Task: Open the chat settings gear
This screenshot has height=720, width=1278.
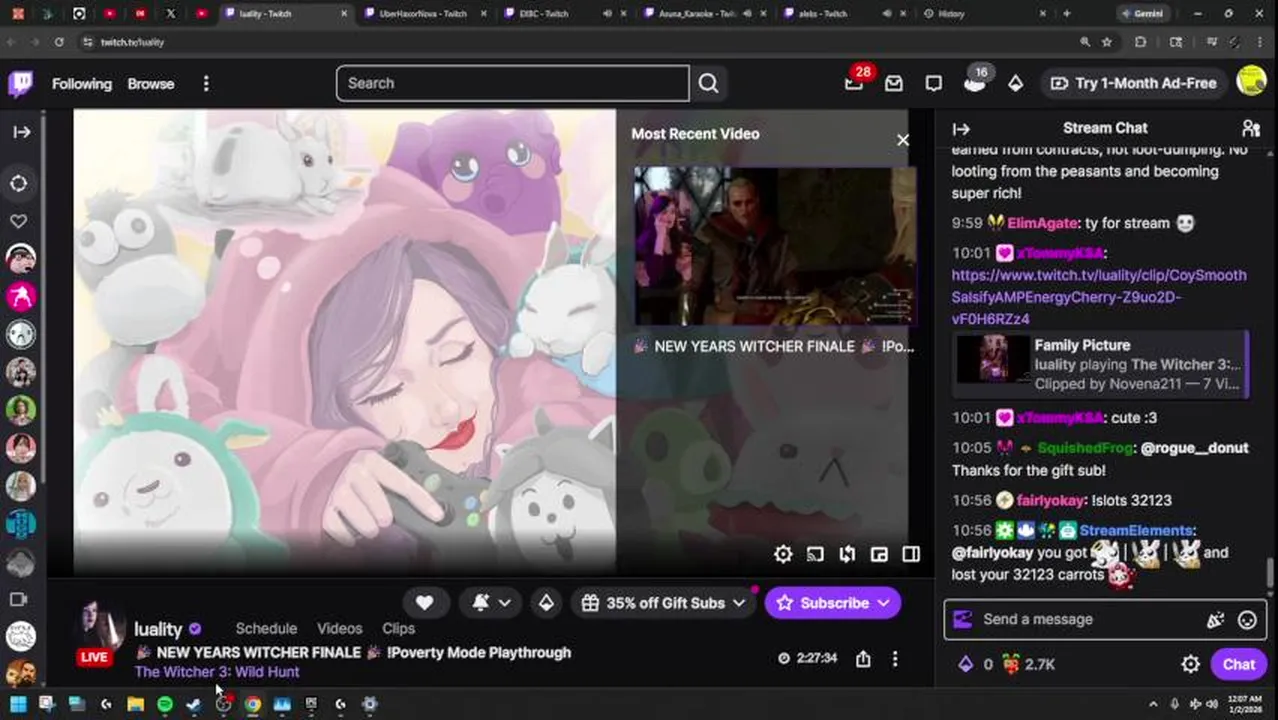Action: coord(1190,664)
